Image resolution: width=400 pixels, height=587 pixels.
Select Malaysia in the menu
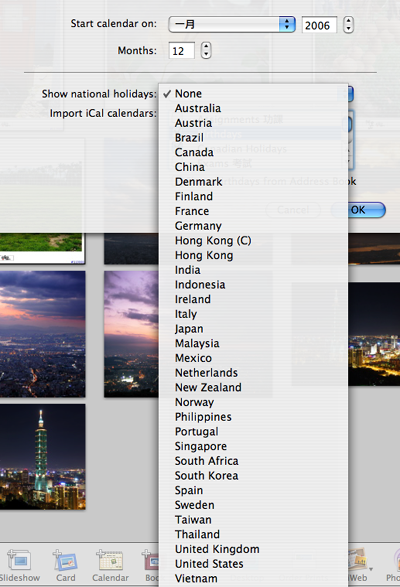click(254, 343)
